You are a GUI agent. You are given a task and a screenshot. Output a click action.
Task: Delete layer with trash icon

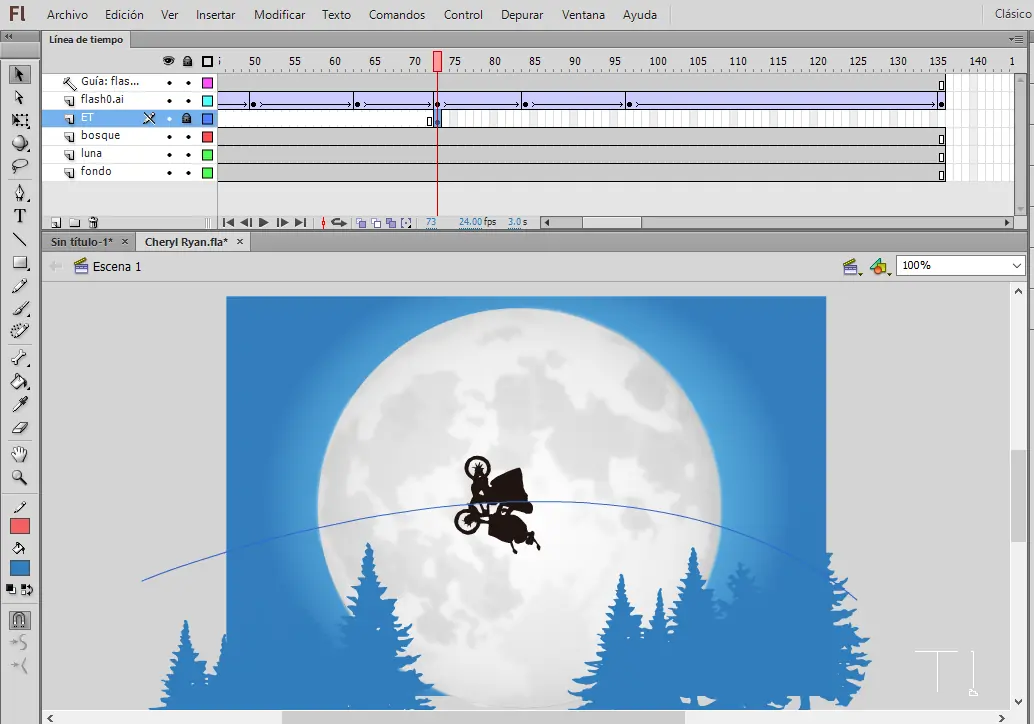(x=93, y=223)
